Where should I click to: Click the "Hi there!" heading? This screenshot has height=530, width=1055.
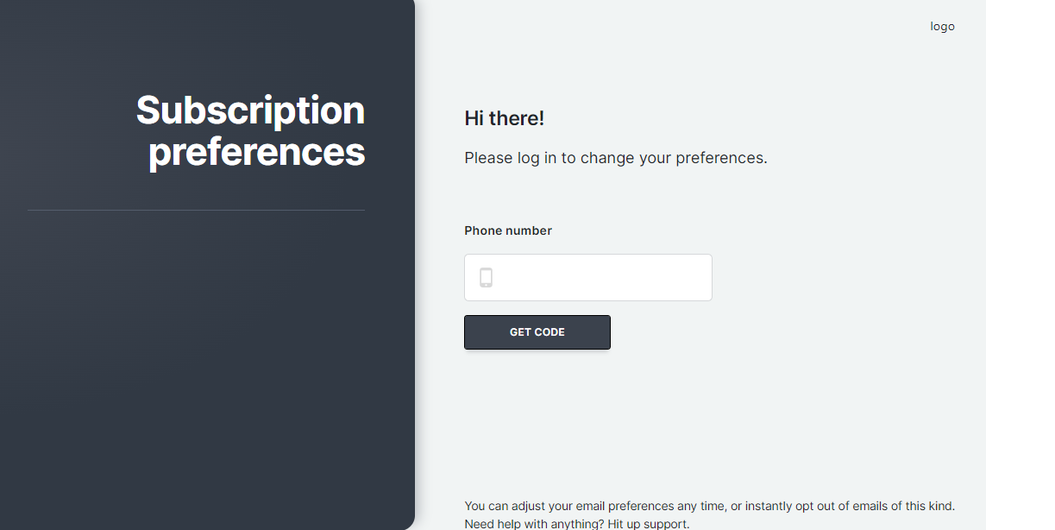(x=504, y=118)
